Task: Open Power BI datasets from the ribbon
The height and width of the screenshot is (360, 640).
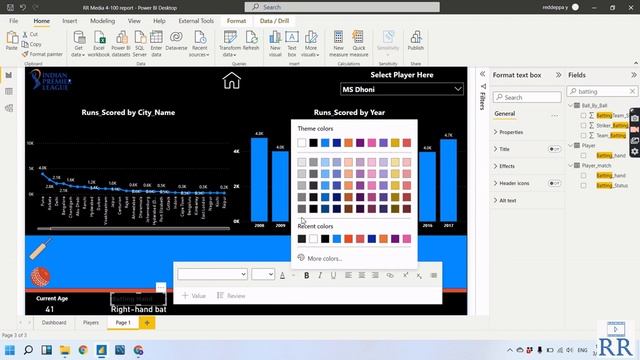Action: coord(121,43)
